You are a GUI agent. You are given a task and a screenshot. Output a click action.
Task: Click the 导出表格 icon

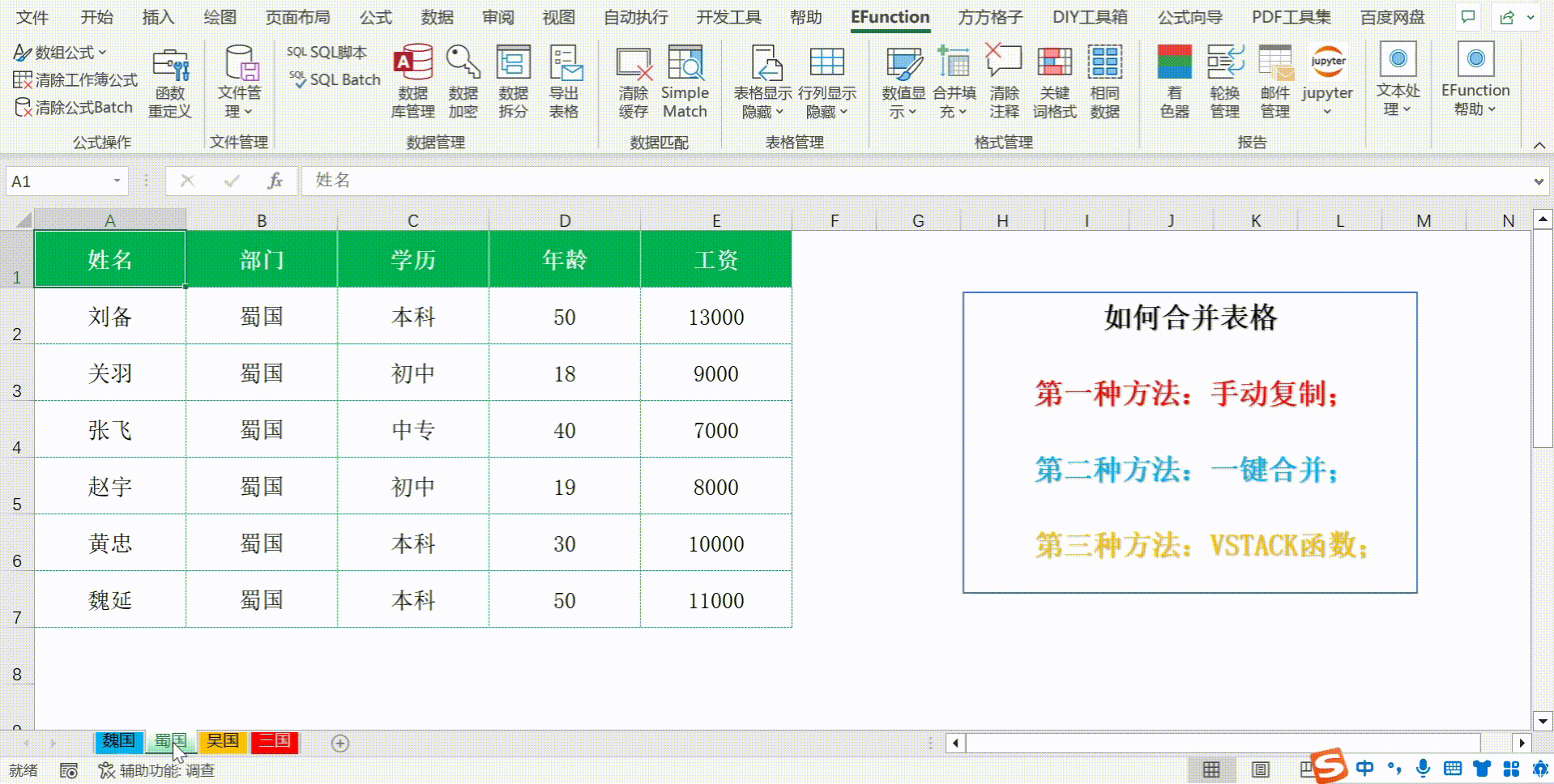click(564, 63)
